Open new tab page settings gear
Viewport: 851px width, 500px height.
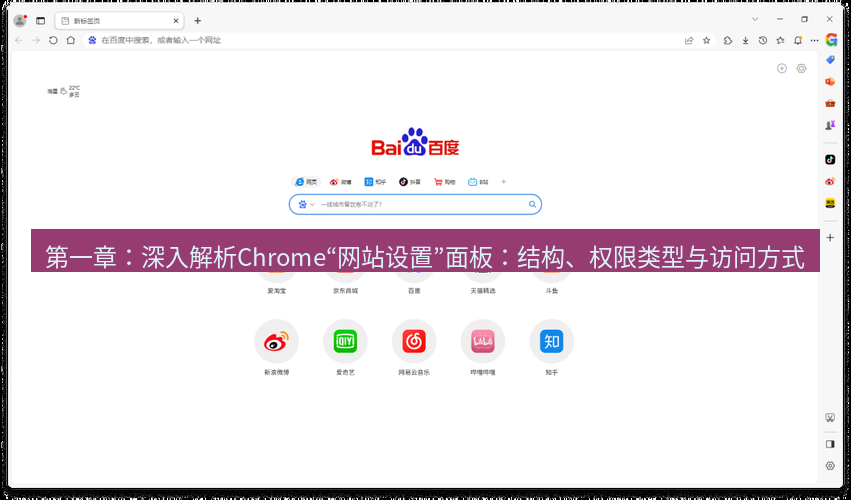tap(801, 68)
